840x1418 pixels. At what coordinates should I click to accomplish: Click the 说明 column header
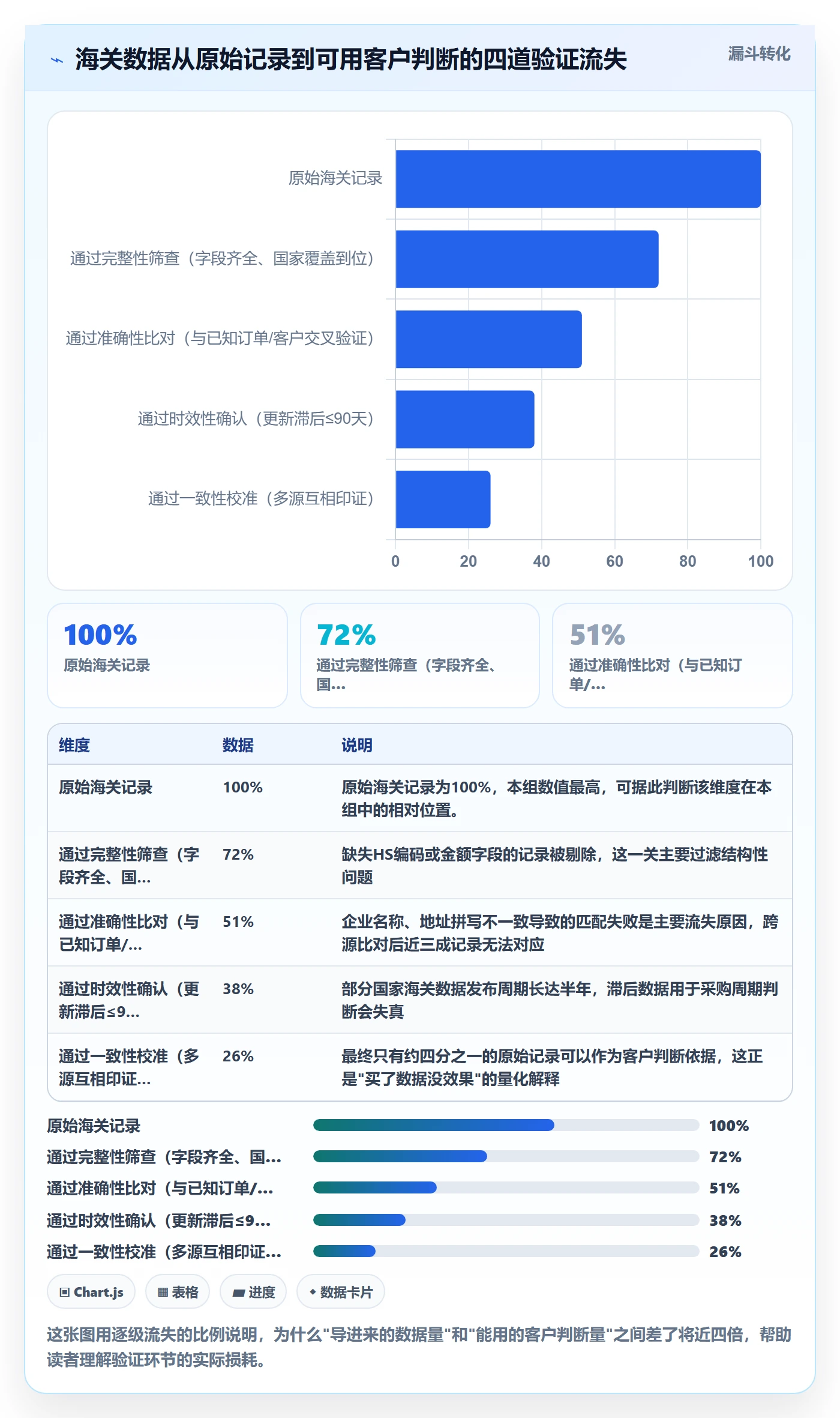pos(357,745)
